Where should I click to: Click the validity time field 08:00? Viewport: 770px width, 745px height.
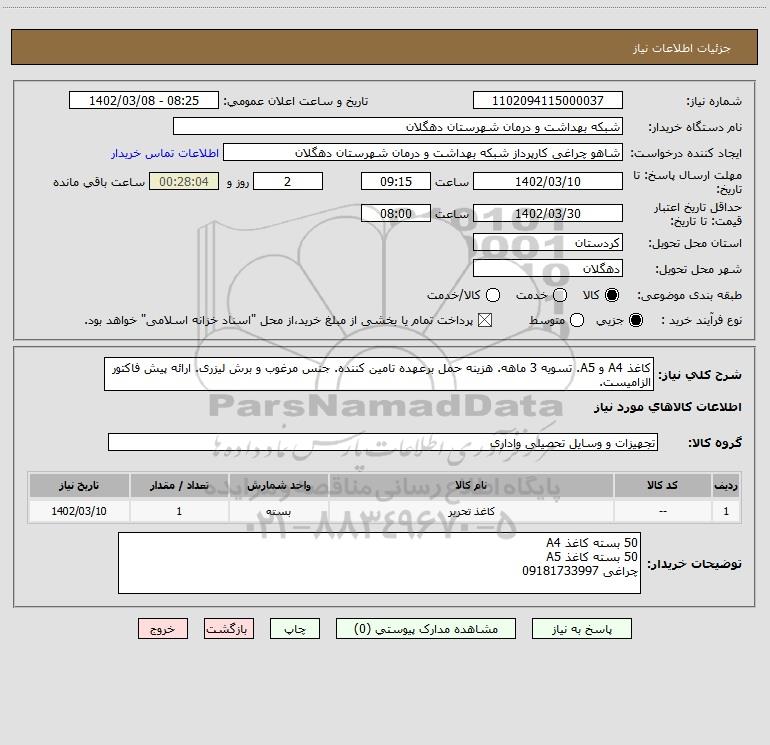coord(396,214)
